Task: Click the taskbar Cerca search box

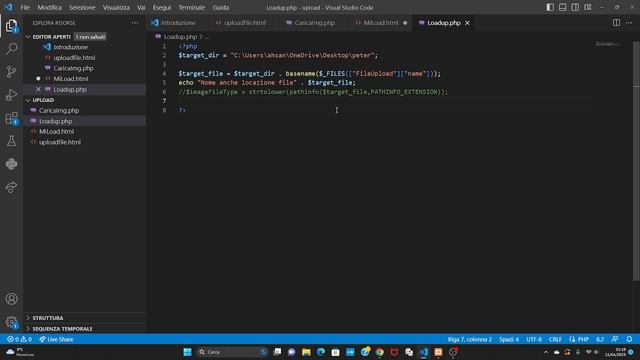Action: [x=232, y=352]
